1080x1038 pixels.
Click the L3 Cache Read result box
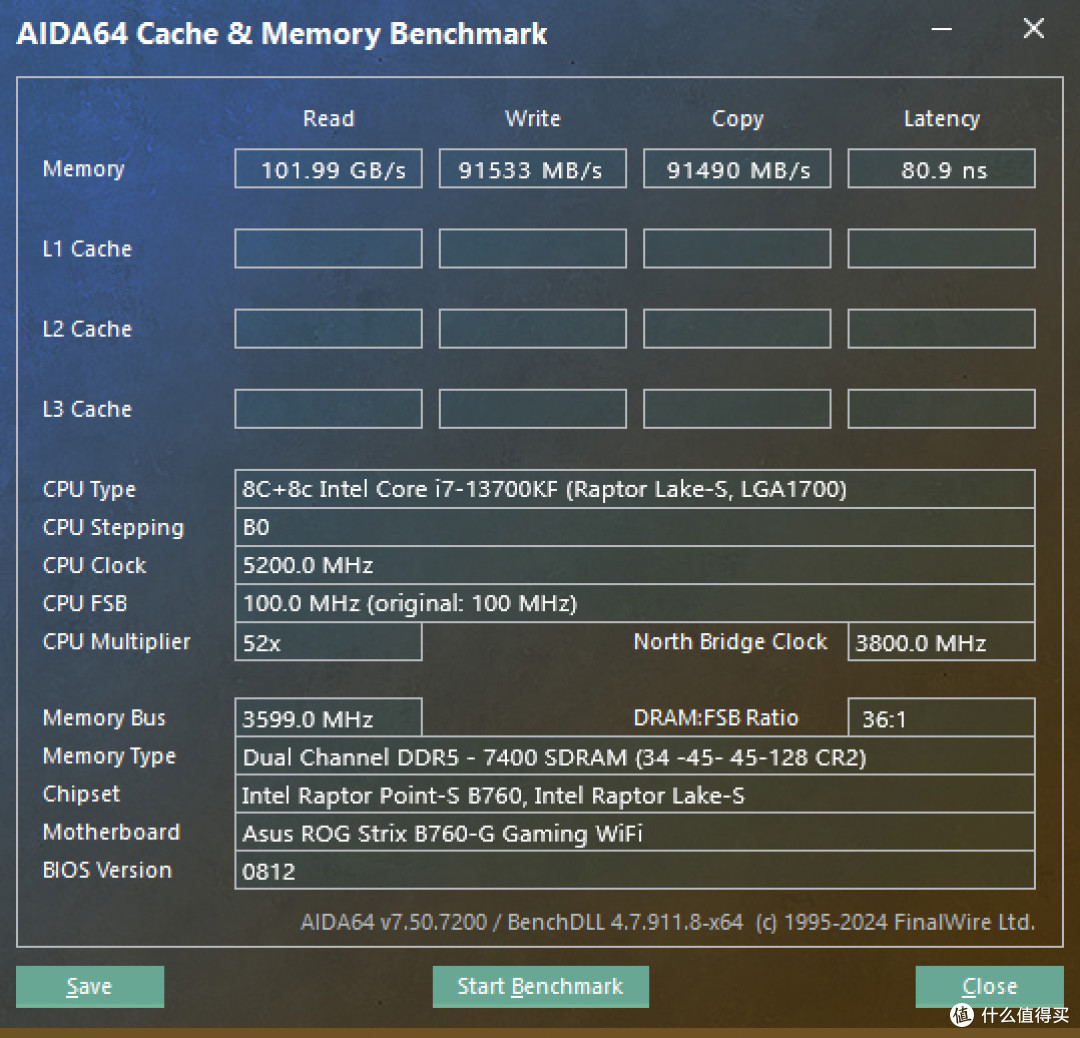click(x=329, y=409)
